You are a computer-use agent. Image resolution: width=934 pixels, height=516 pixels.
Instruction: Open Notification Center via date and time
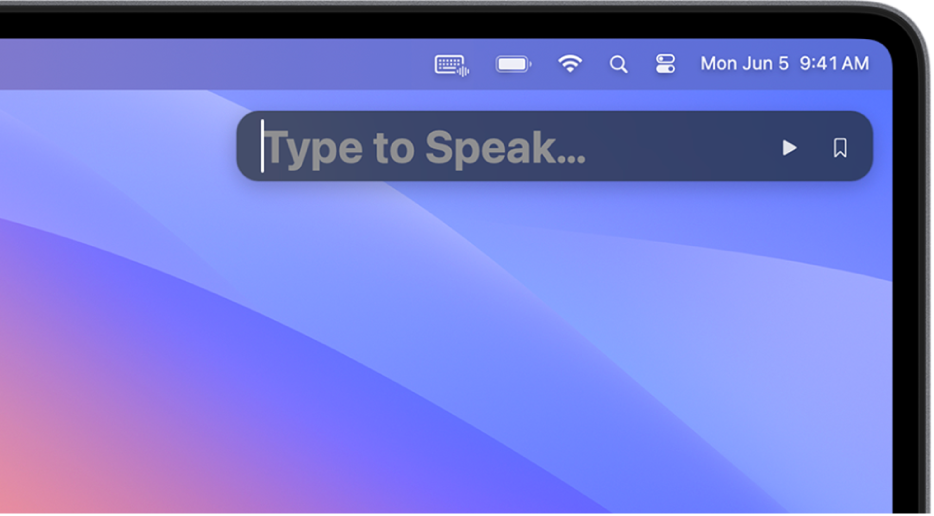(784, 64)
